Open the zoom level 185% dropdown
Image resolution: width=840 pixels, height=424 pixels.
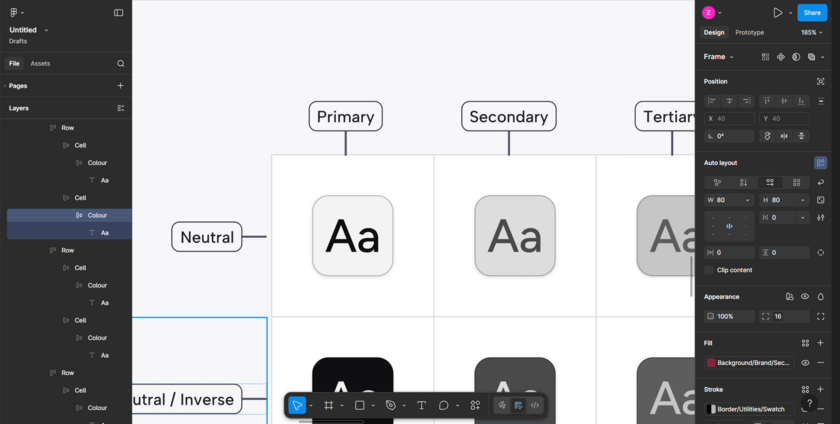tap(811, 33)
